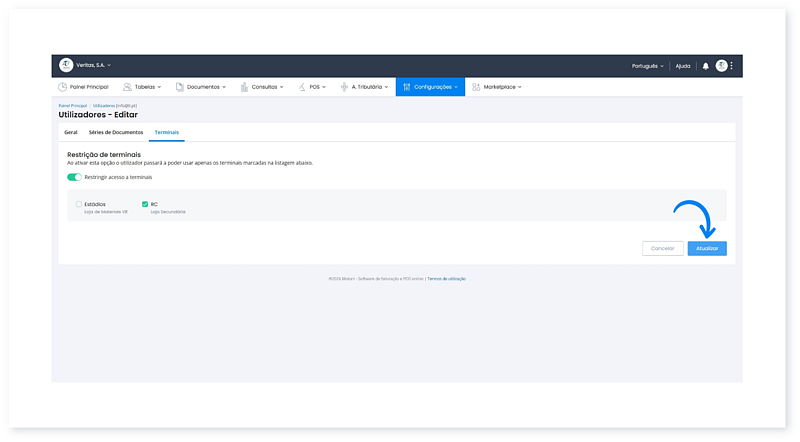Viewport: 800px width, 442px height.
Task: Click the Marketplace grid icon
Action: [476, 87]
